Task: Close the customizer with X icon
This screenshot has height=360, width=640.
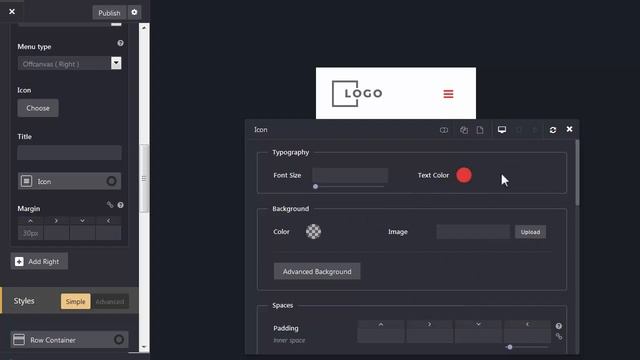Action: point(12,11)
